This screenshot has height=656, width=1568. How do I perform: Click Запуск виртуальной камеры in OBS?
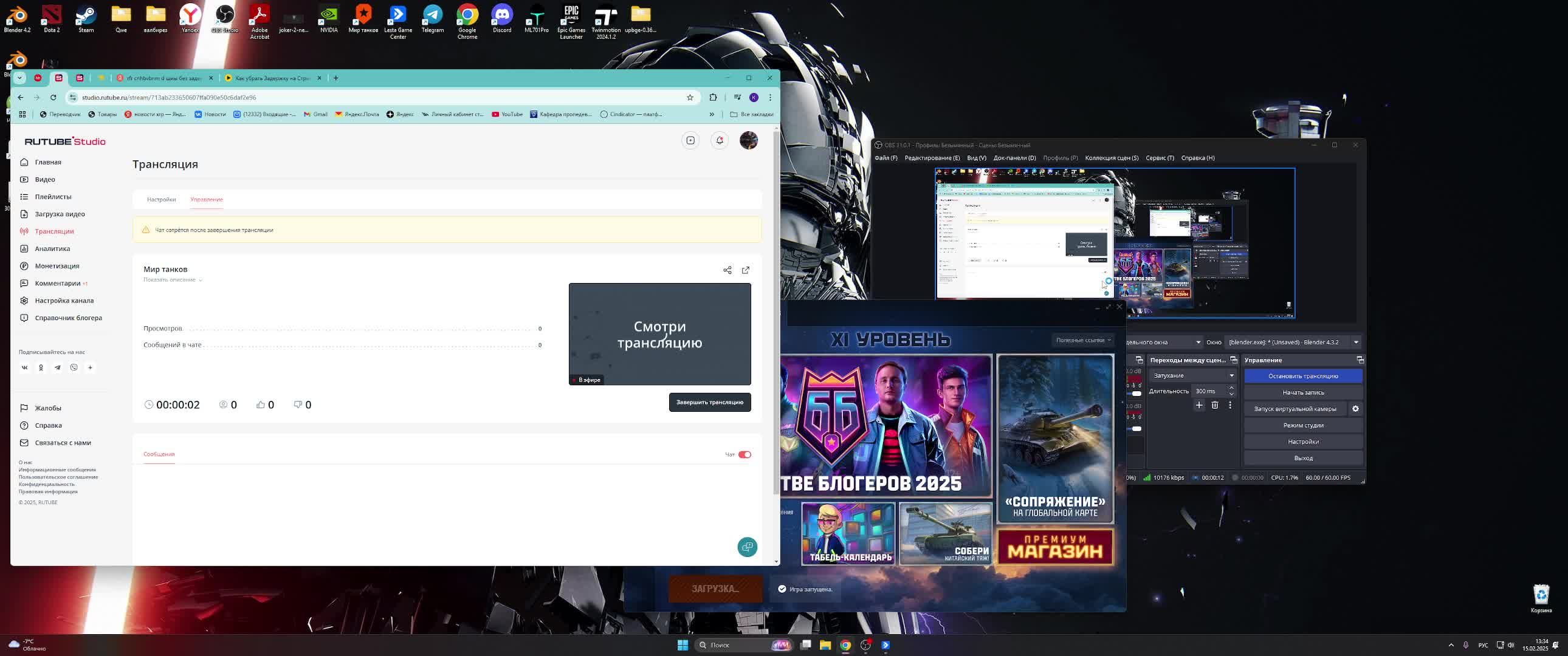click(x=1295, y=409)
